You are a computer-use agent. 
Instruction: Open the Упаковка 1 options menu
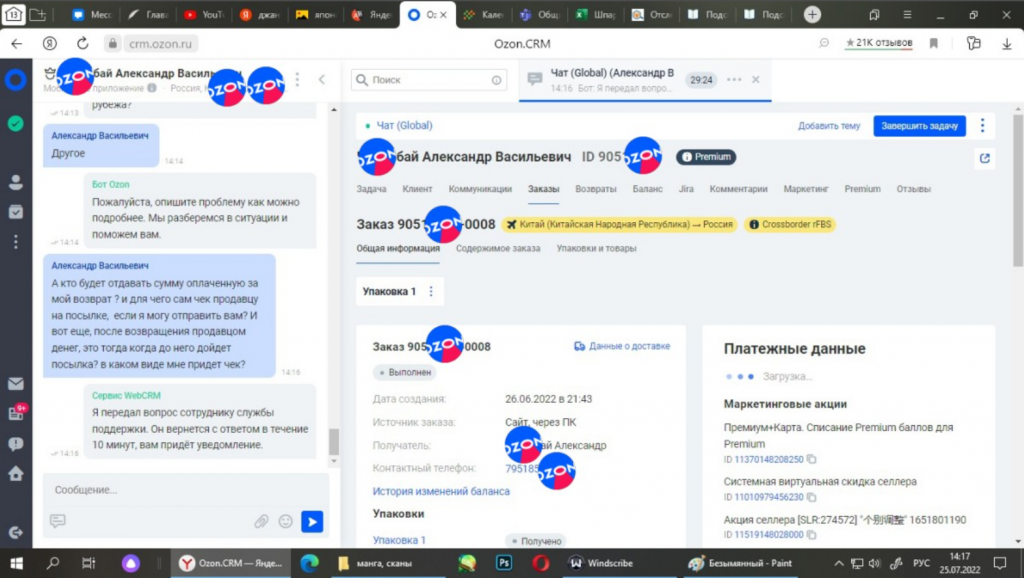(x=433, y=291)
